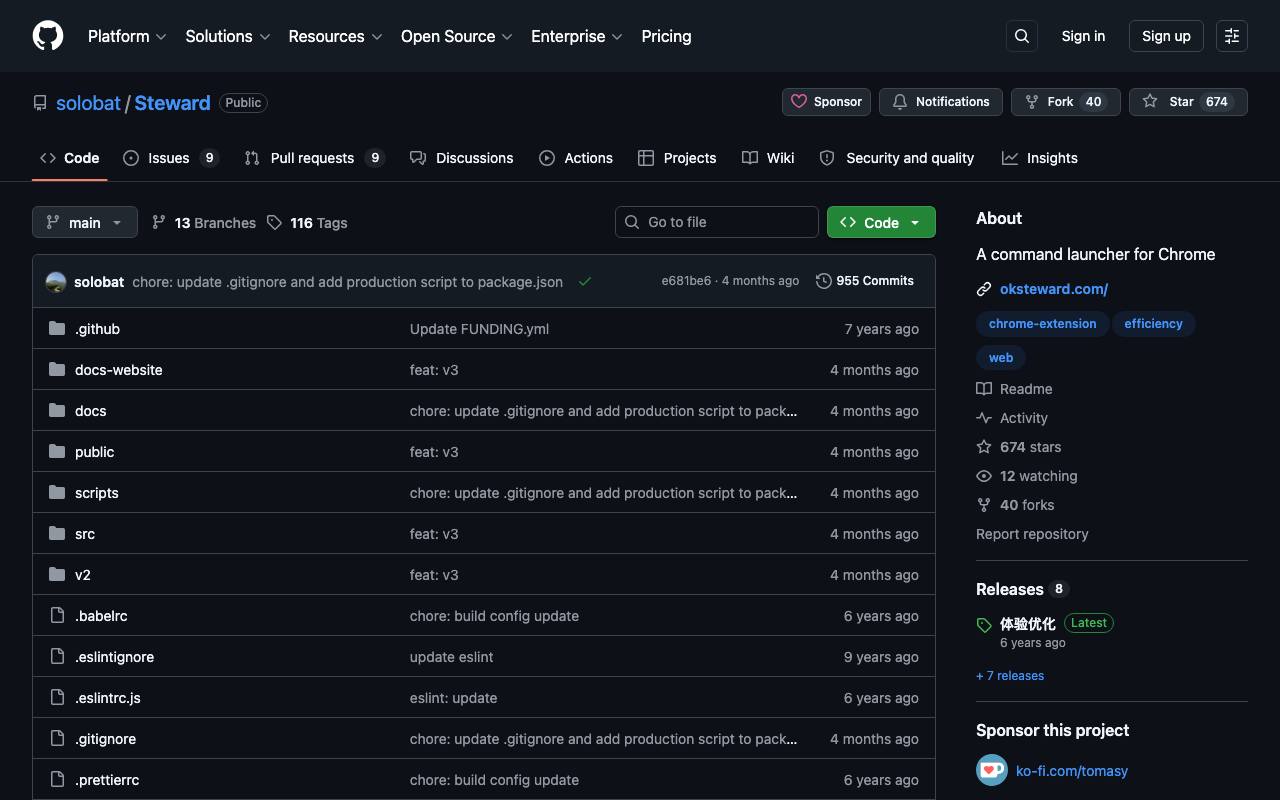Open the Projects tab

click(x=677, y=158)
